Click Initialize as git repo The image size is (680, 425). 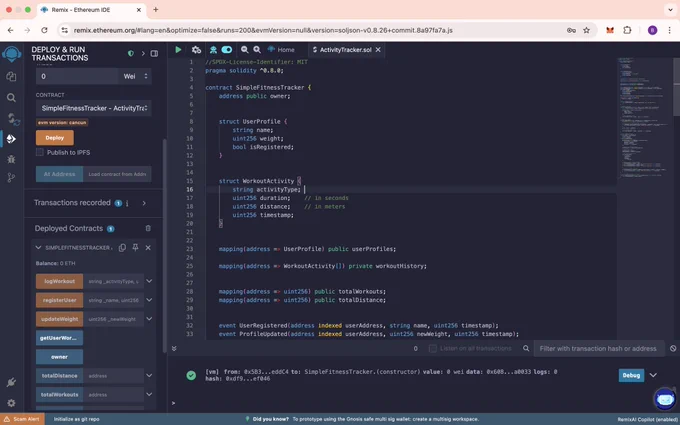point(76,419)
